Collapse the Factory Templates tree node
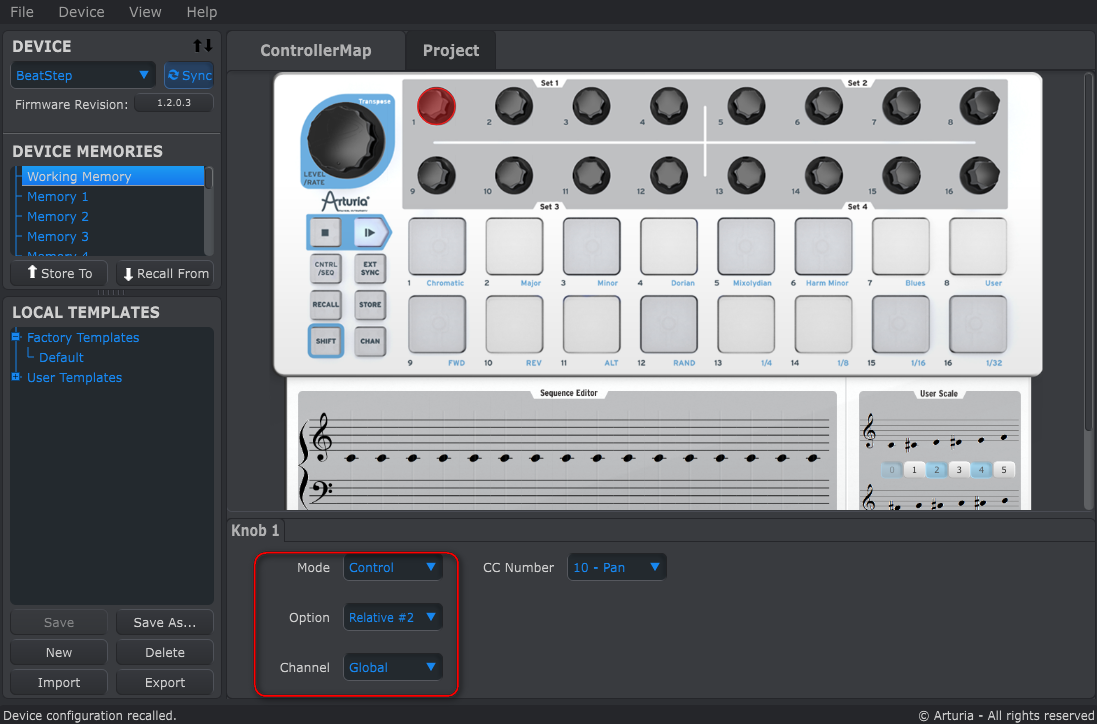This screenshot has height=724, width=1097. click(x=16, y=337)
